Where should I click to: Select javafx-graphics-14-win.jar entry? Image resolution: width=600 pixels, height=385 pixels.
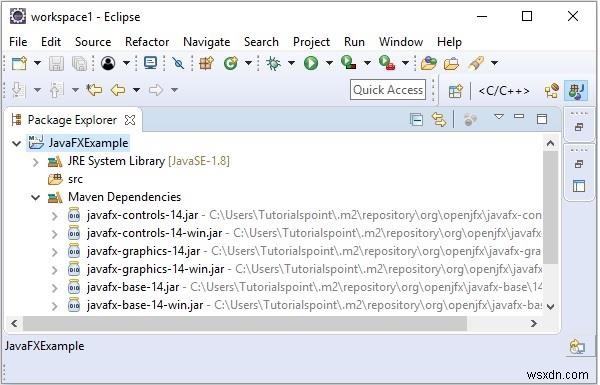pos(155,269)
